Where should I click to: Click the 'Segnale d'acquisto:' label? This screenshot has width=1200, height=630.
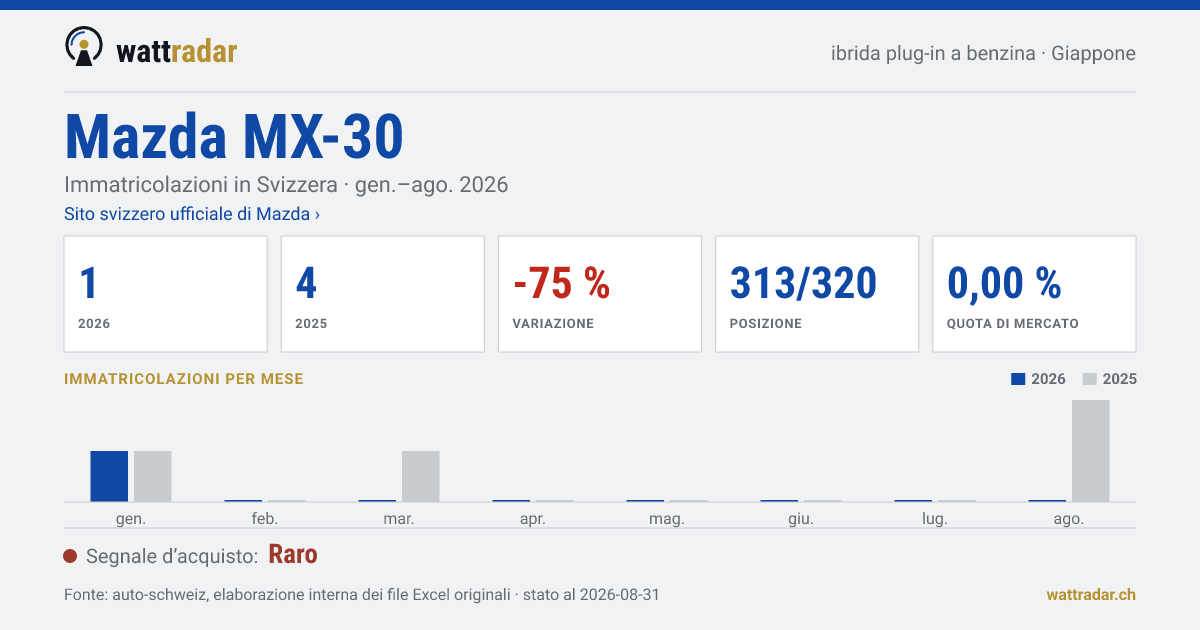pyautogui.click(x=173, y=556)
